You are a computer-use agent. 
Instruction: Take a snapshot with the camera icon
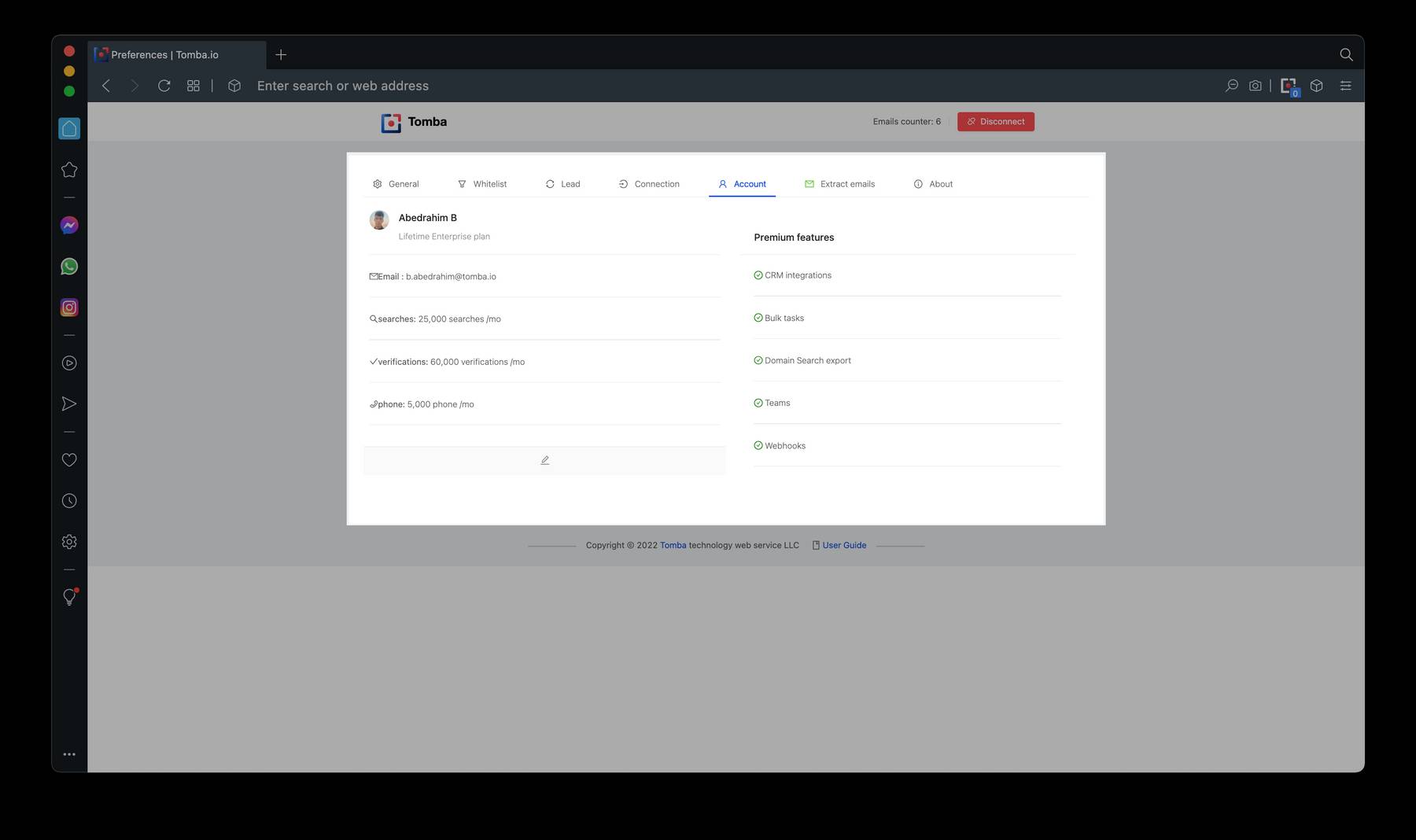click(x=1256, y=86)
